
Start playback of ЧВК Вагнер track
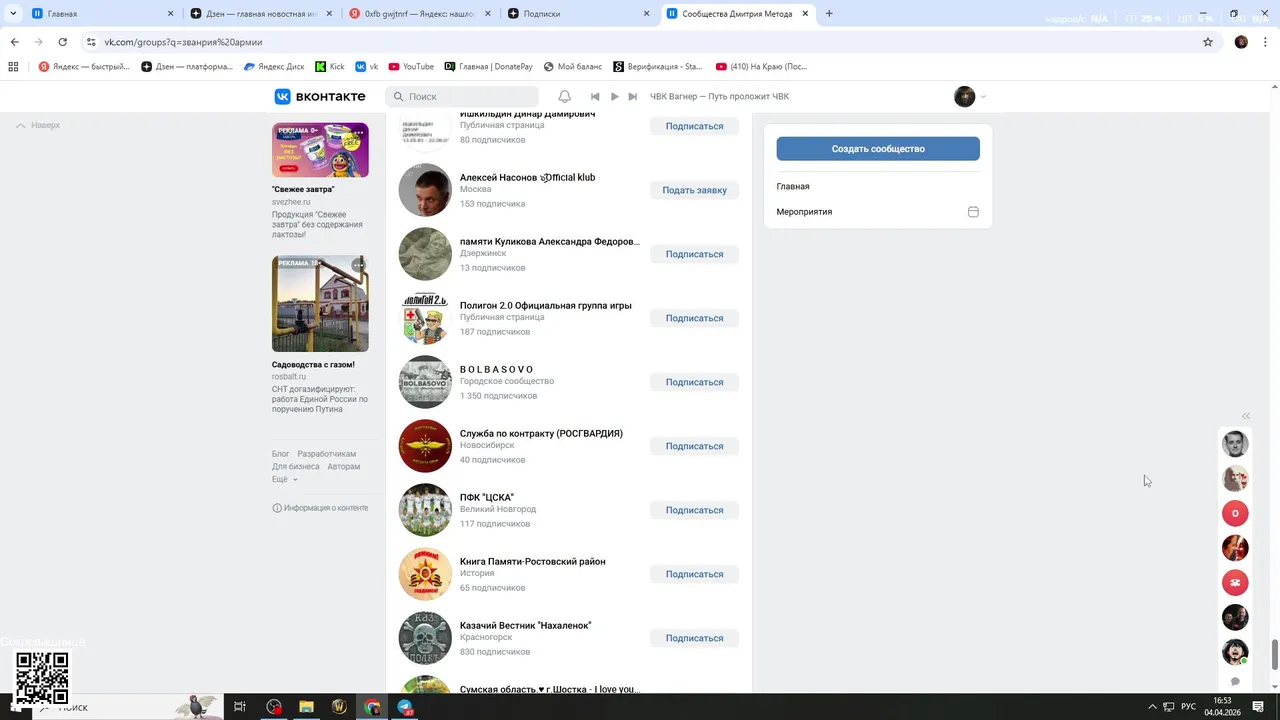[614, 97]
